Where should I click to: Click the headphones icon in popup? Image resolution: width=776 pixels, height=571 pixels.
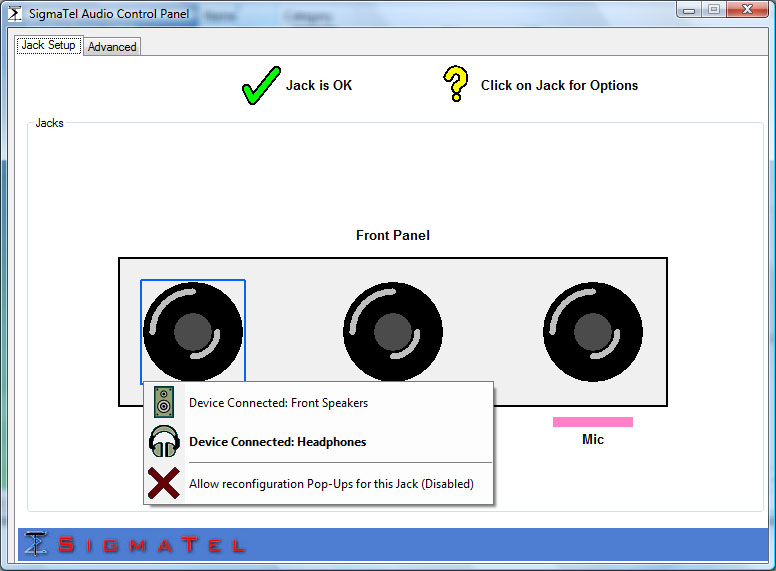click(x=164, y=441)
